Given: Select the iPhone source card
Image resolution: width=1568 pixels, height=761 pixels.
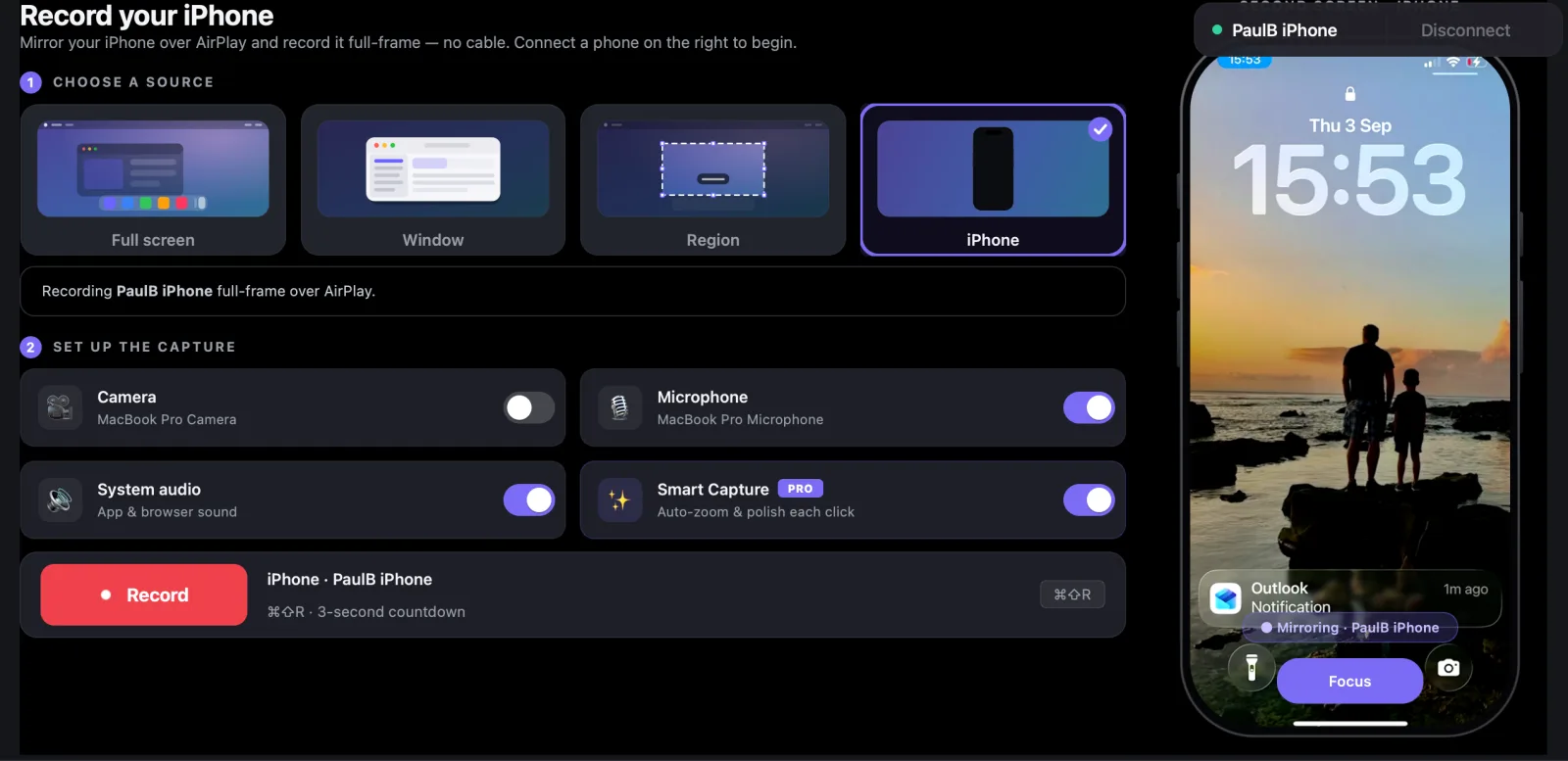Looking at the screenshot, I should [x=993, y=180].
